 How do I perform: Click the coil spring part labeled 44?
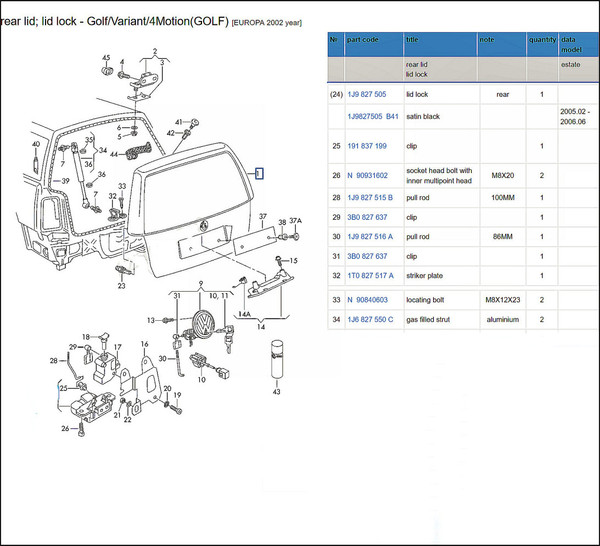coord(136,153)
